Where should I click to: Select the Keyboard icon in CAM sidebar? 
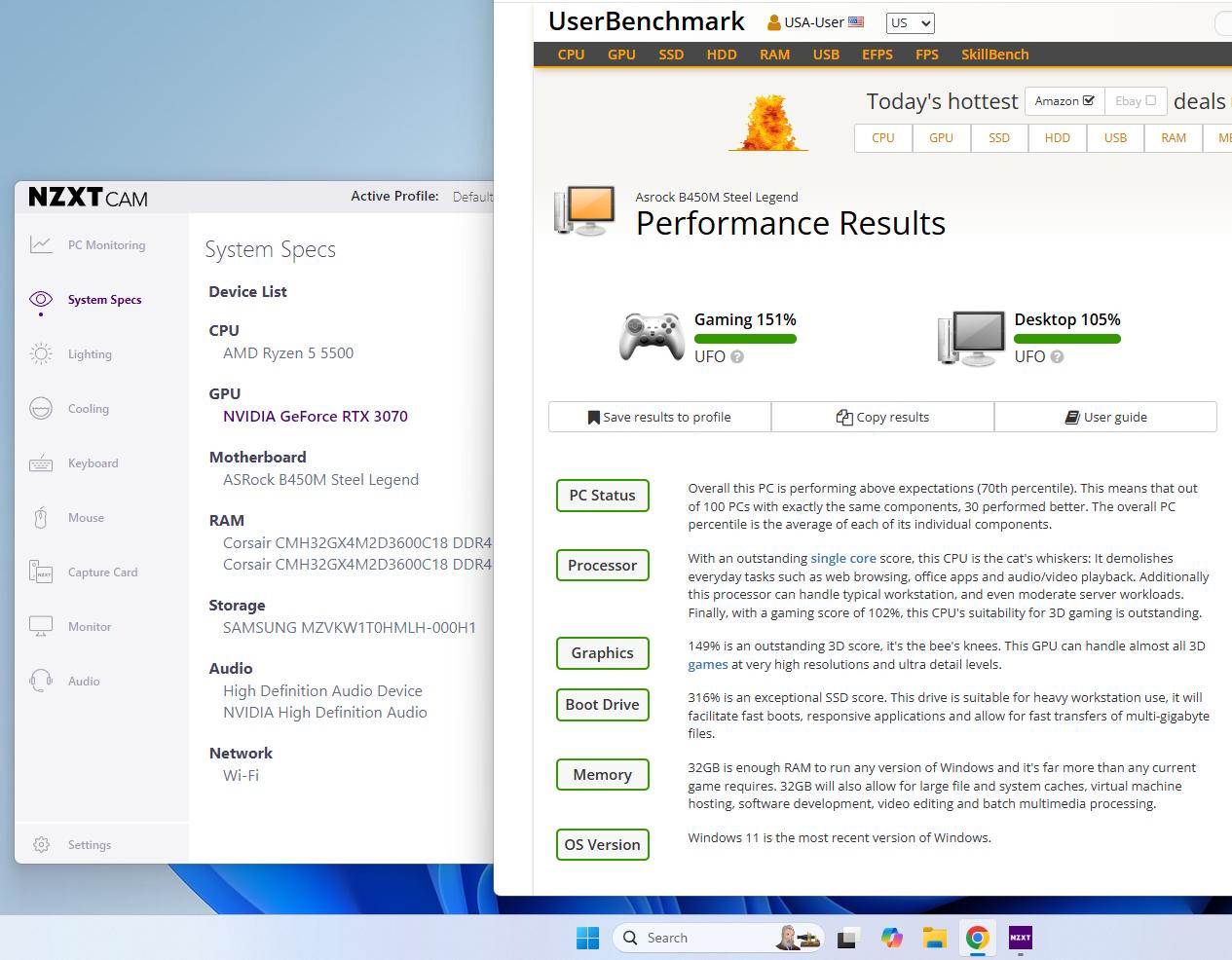coord(41,463)
